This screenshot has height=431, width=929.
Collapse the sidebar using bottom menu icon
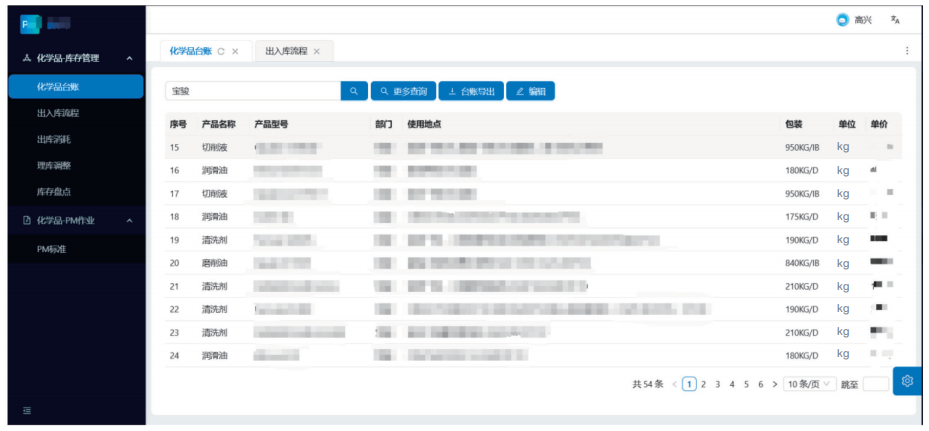27,410
